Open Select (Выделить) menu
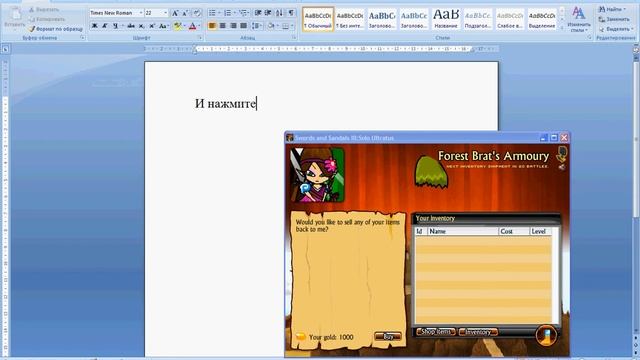640x360 pixels. tap(616, 29)
